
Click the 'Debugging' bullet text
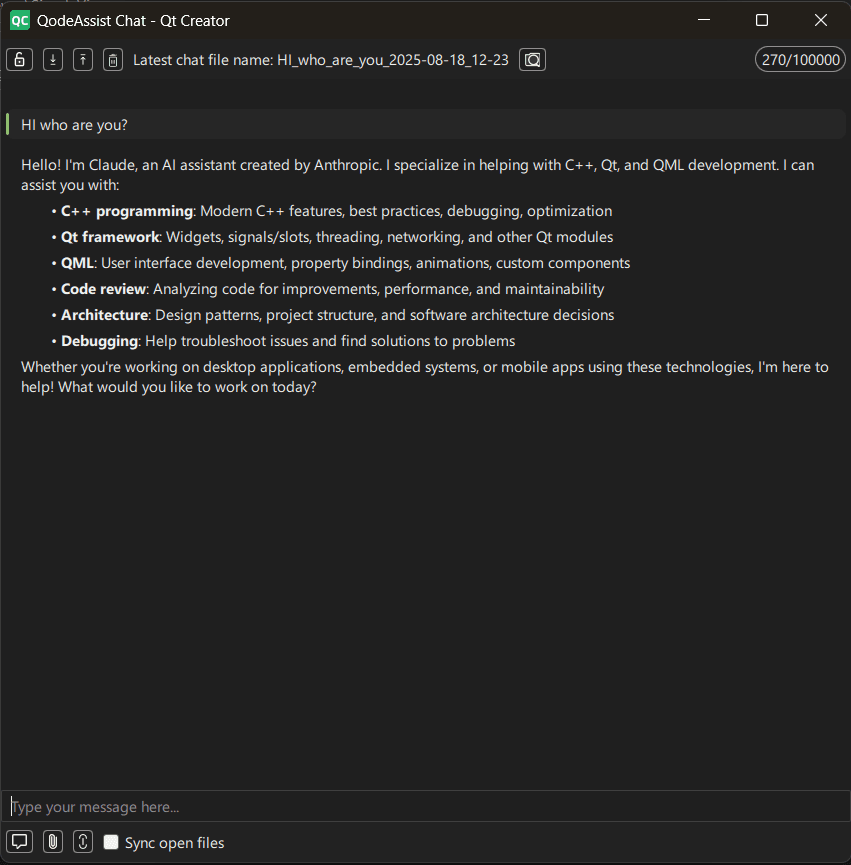click(x=99, y=341)
